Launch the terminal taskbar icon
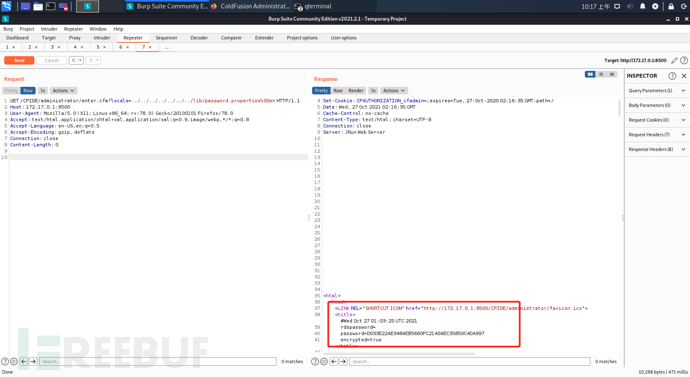 51,7
